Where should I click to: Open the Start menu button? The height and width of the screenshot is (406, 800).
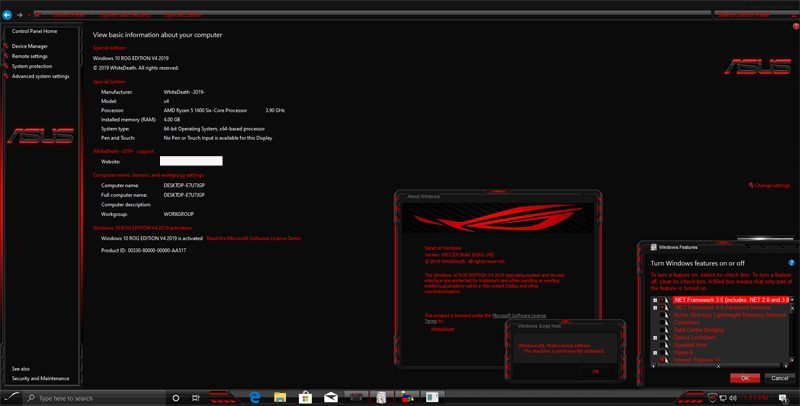click(11, 397)
